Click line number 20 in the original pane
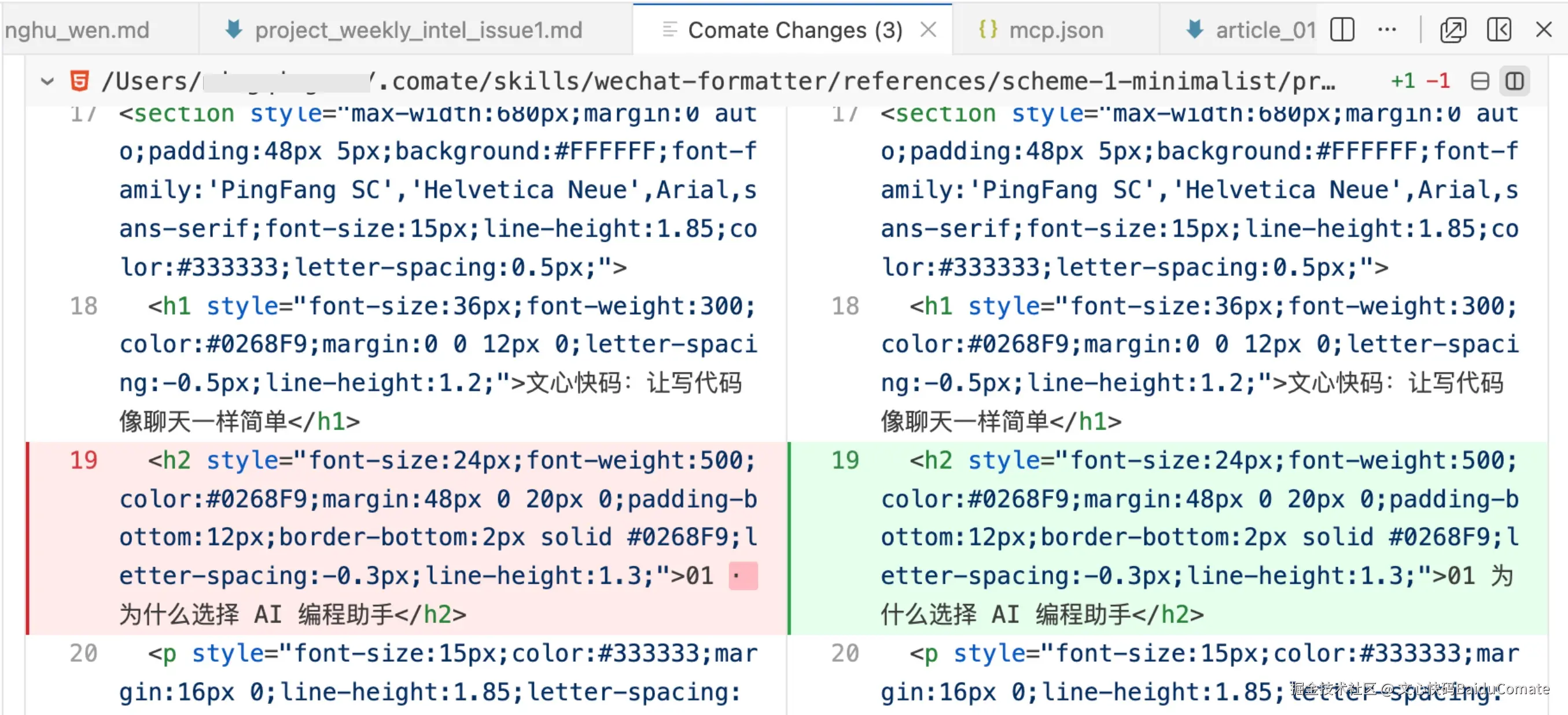Screen dimensions: 1568x715 coord(83,654)
